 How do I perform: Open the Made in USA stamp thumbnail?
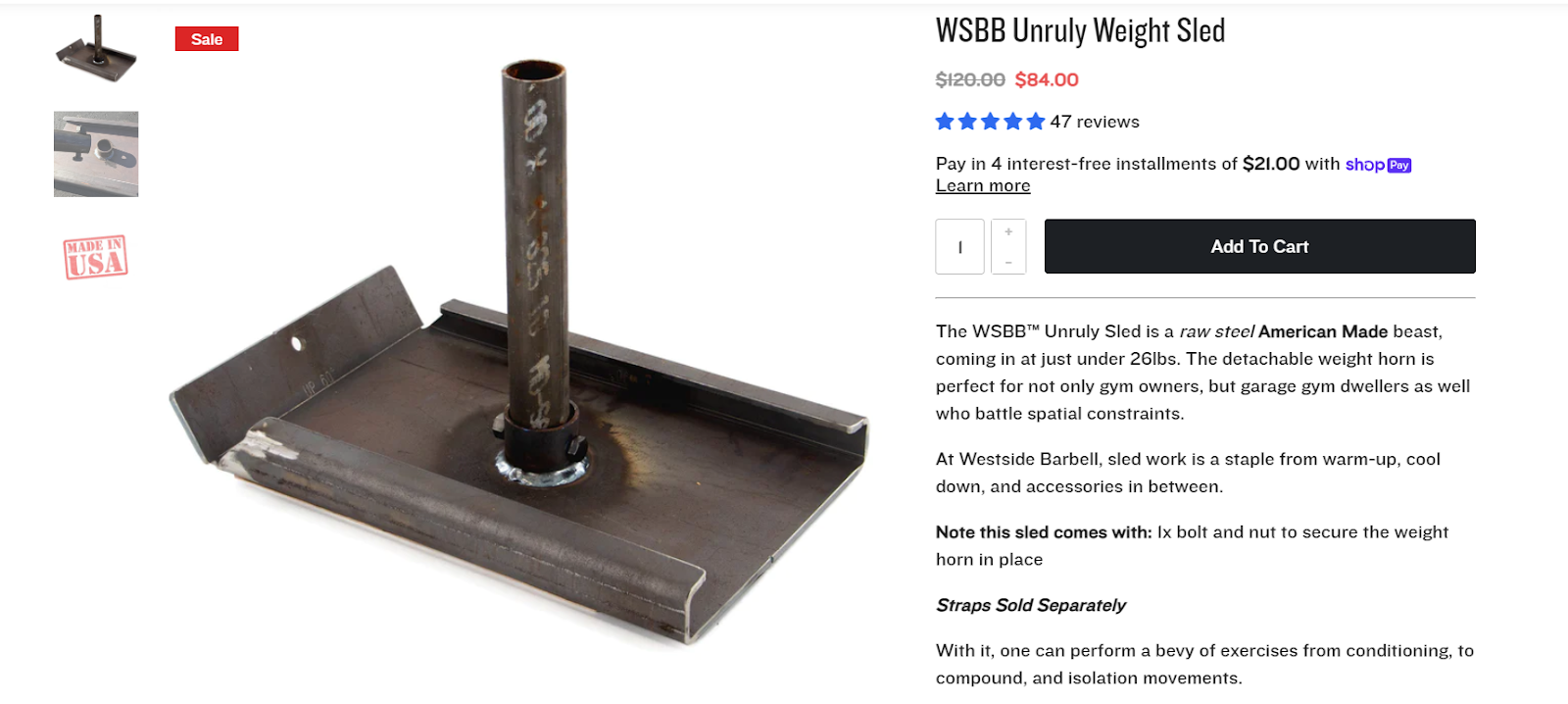pyautogui.click(x=96, y=258)
